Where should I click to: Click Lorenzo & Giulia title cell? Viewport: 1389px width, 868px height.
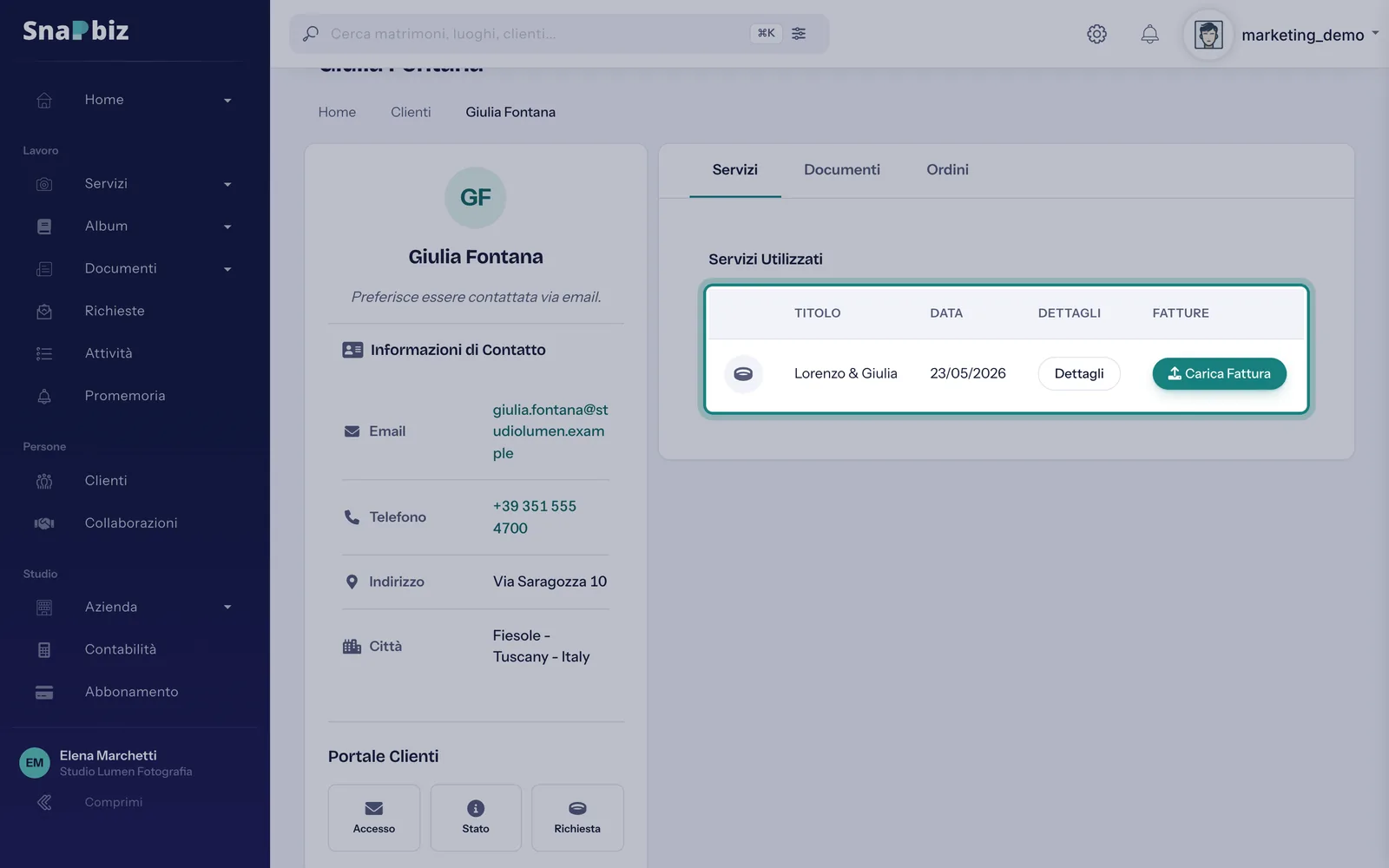[x=846, y=373]
